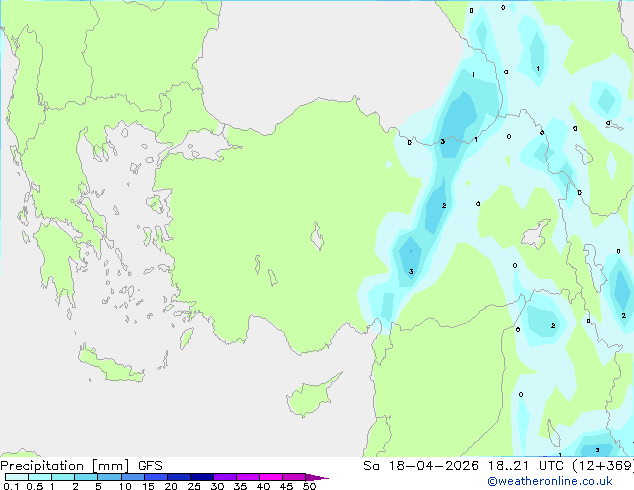Click the purple arrow tip above 50 mm
The width and height of the screenshot is (634, 490).
click(317, 477)
